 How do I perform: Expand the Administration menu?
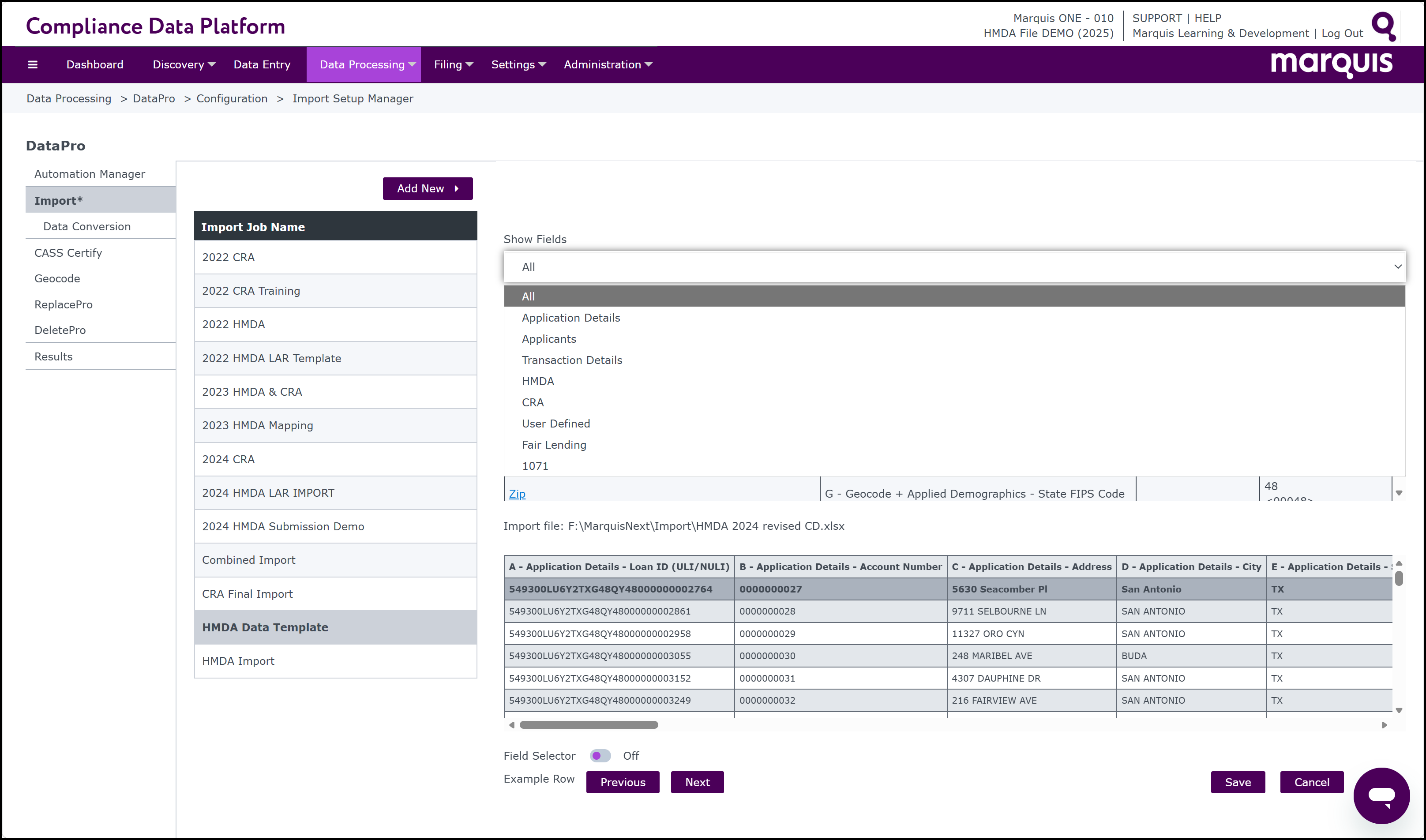coord(608,64)
